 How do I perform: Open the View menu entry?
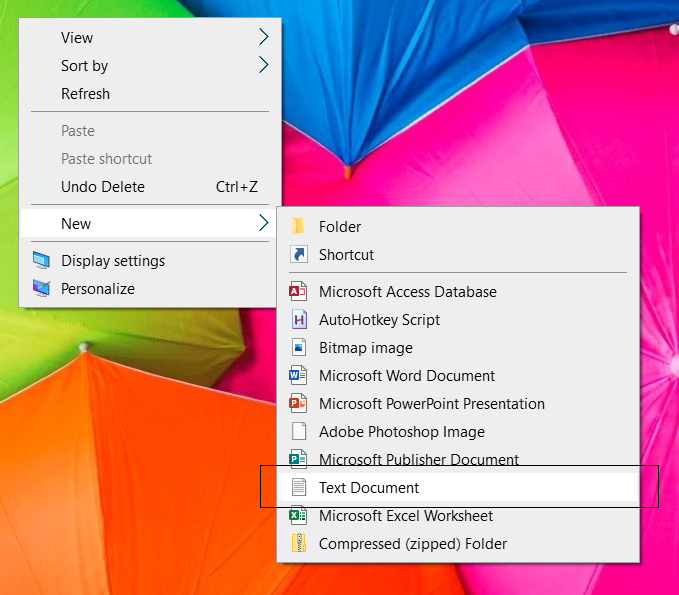(x=150, y=37)
